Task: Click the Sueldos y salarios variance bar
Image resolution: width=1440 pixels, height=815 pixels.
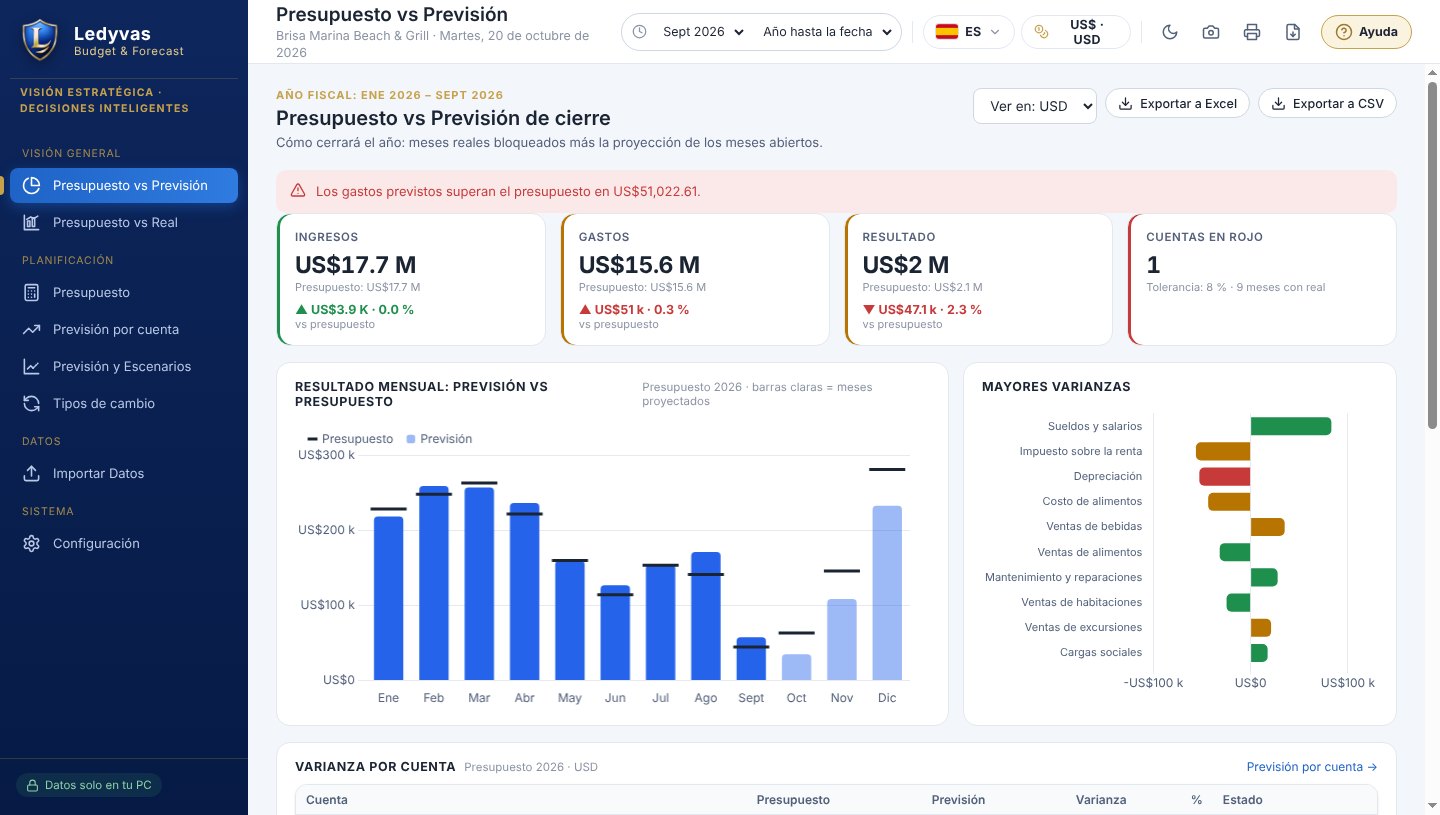Action: pos(1291,426)
